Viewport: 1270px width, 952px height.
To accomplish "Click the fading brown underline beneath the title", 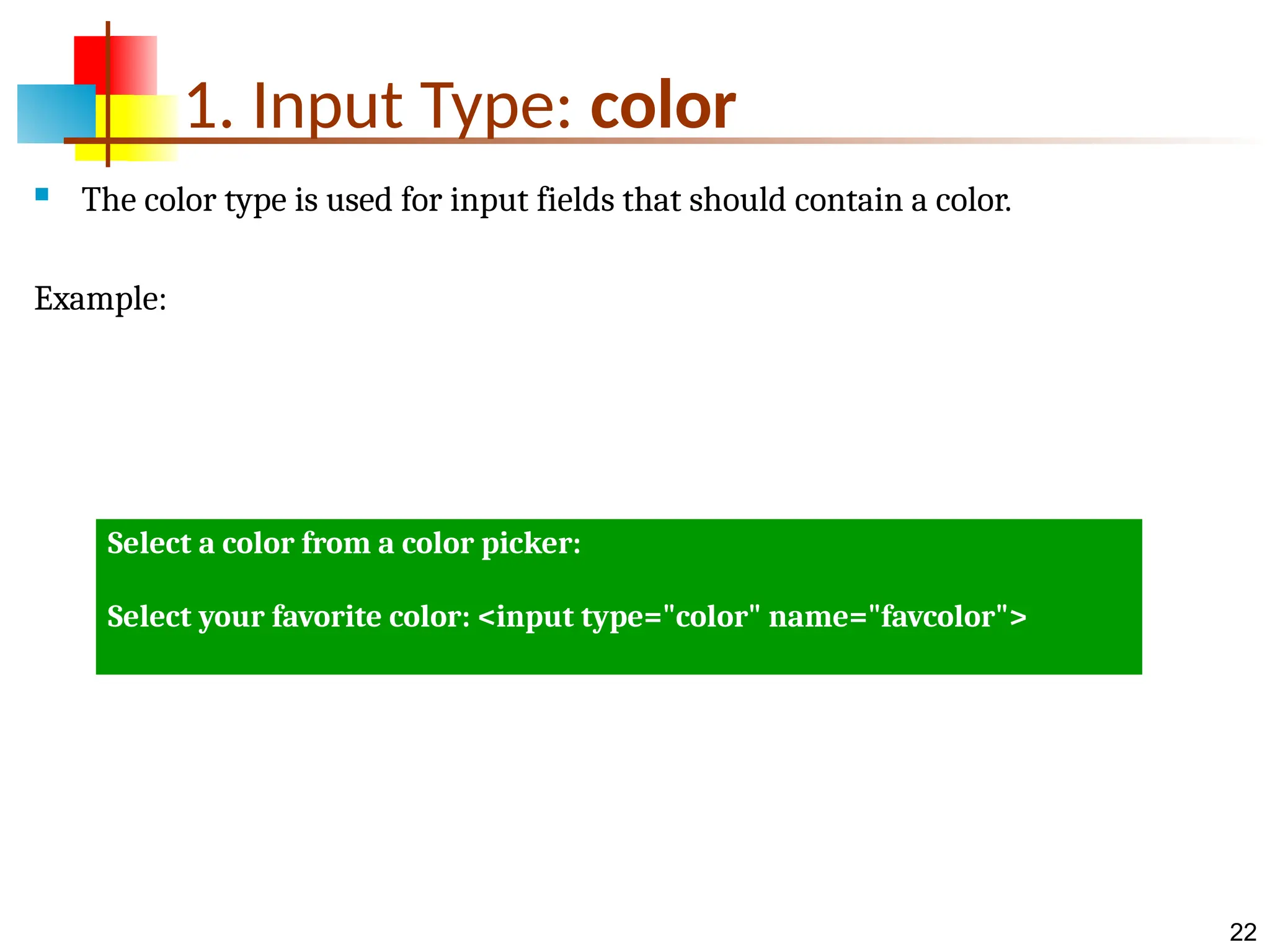I will click(664, 141).
